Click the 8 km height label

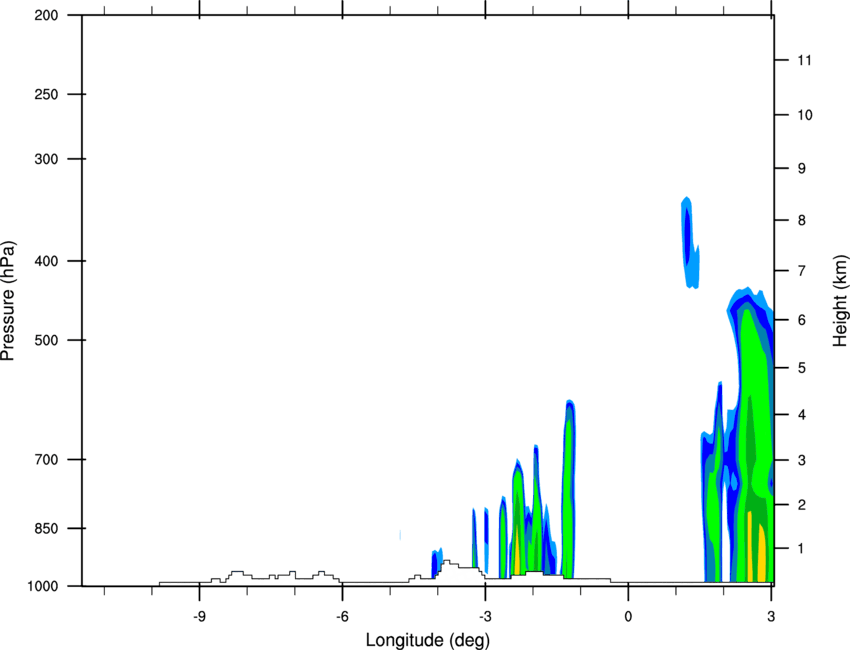click(802, 220)
